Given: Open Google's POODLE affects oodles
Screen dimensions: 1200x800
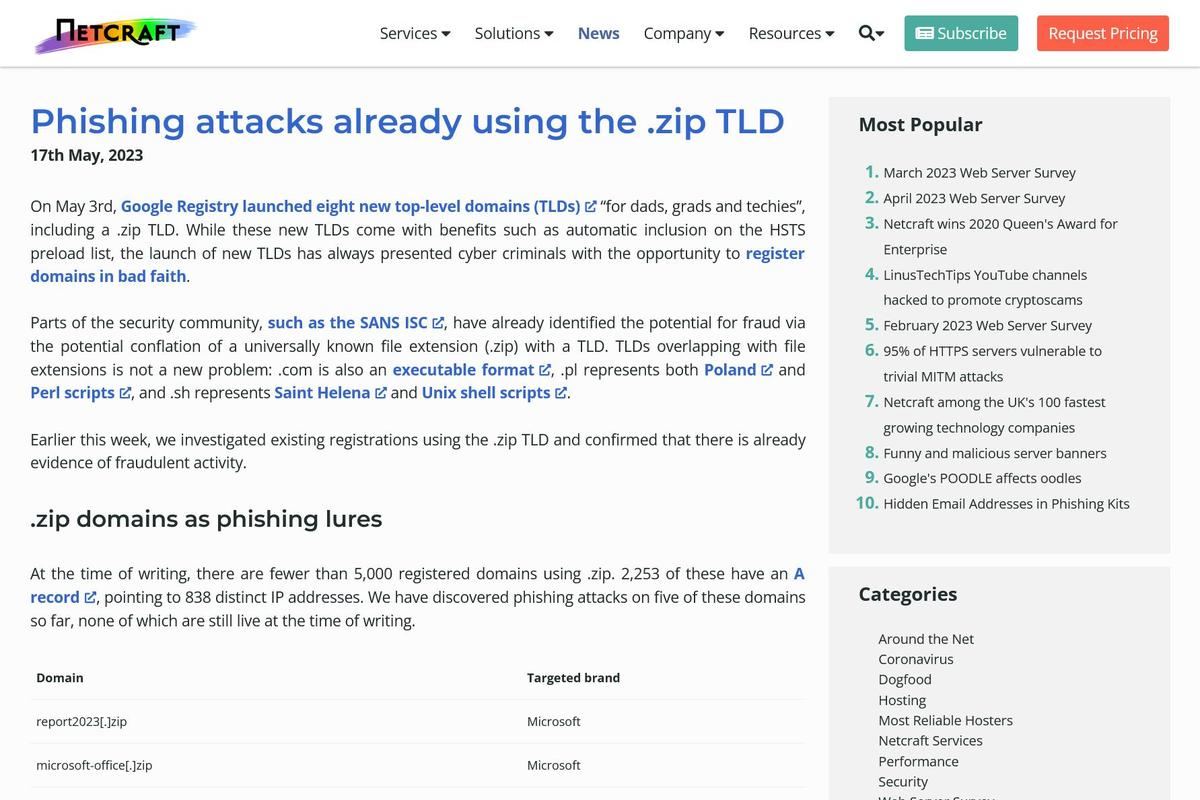Looking at the screenshot, I should pos(982,478).
